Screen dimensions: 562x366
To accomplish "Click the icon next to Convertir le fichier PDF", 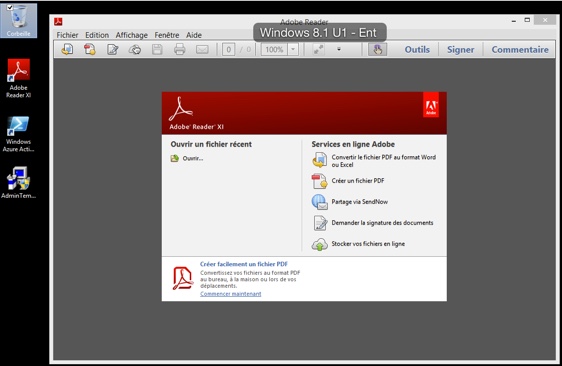I will click(319, 160).
